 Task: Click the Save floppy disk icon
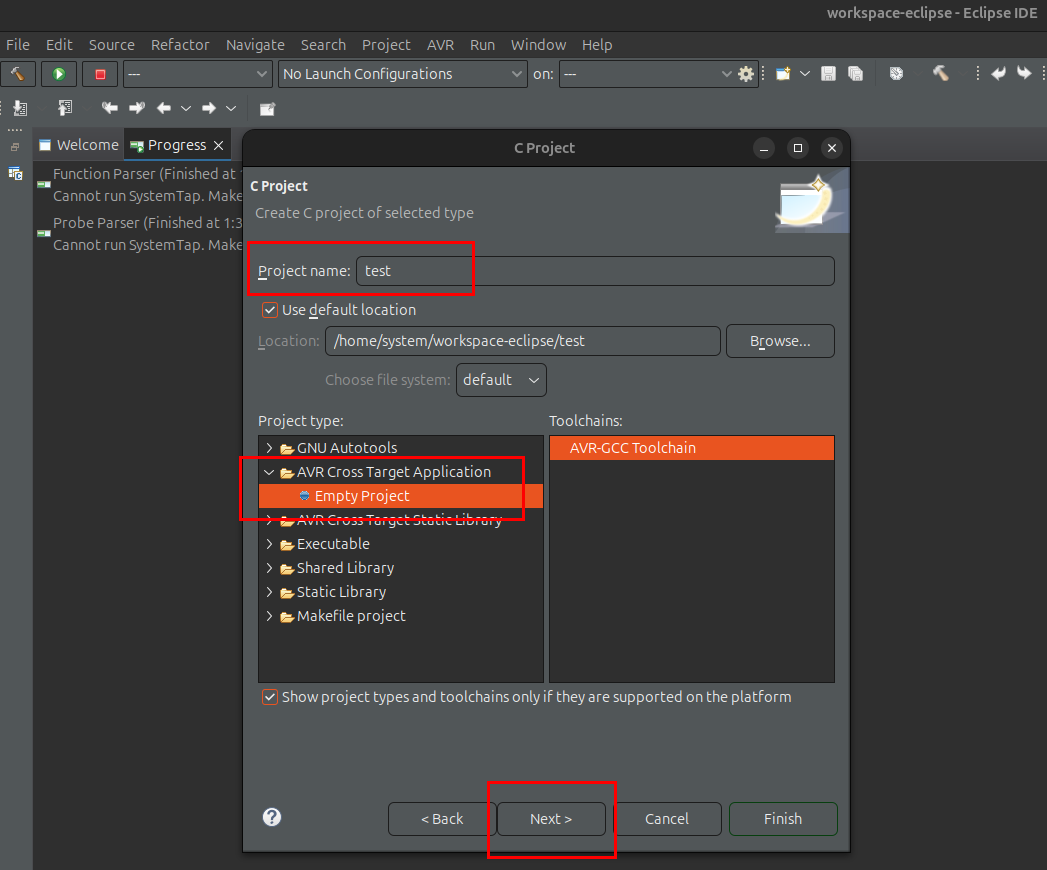[828, 73]
